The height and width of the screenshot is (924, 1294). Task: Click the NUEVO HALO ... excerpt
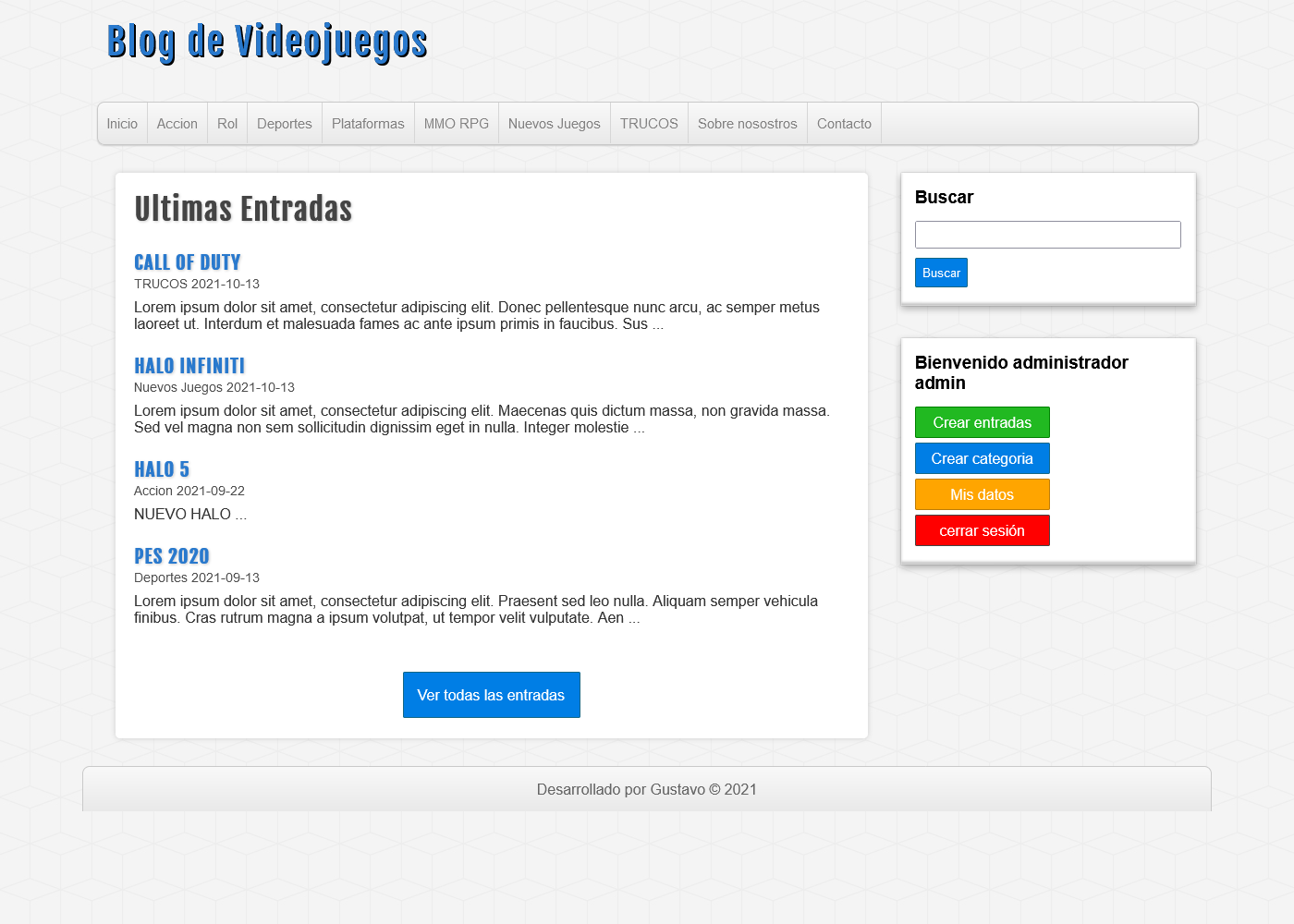[x=190, y=514]
